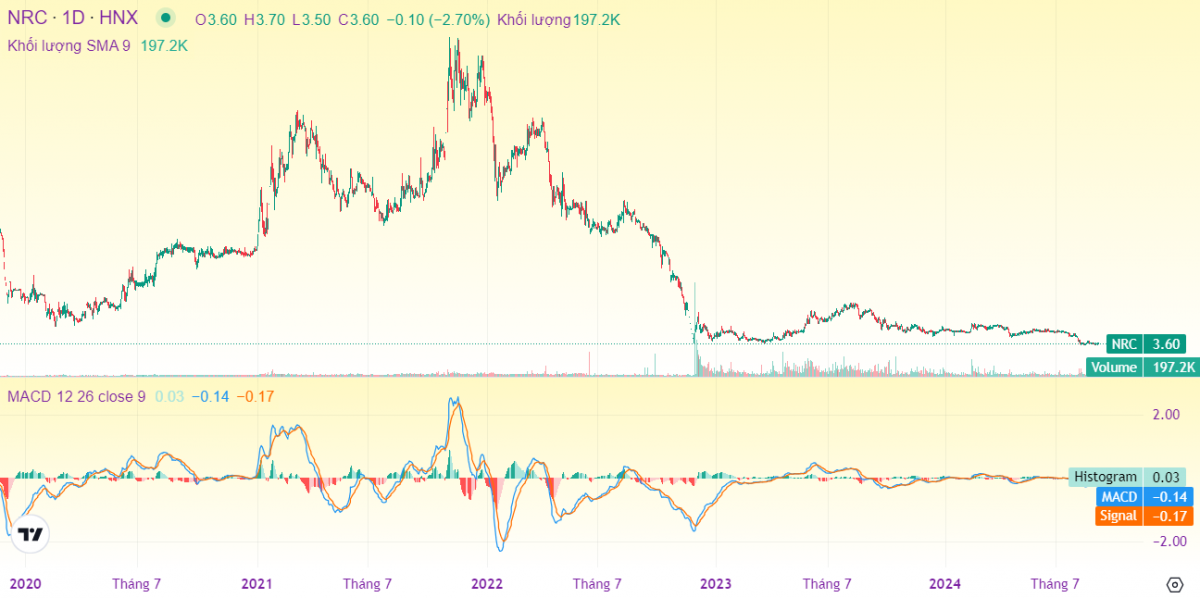Click the green market status dot
This screenshot has width=1200, height=598.
click(x=165, y=19)
